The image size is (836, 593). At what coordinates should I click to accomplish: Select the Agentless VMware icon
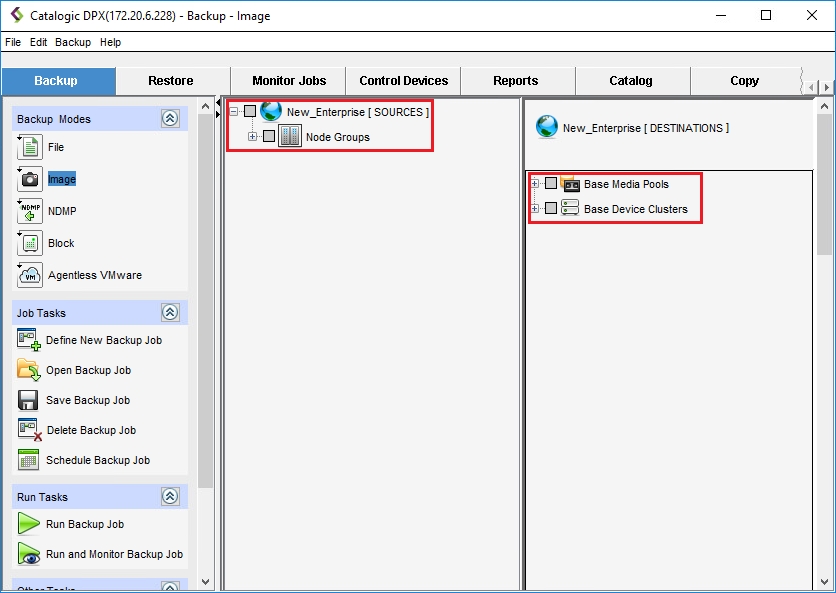coord(30,275)
